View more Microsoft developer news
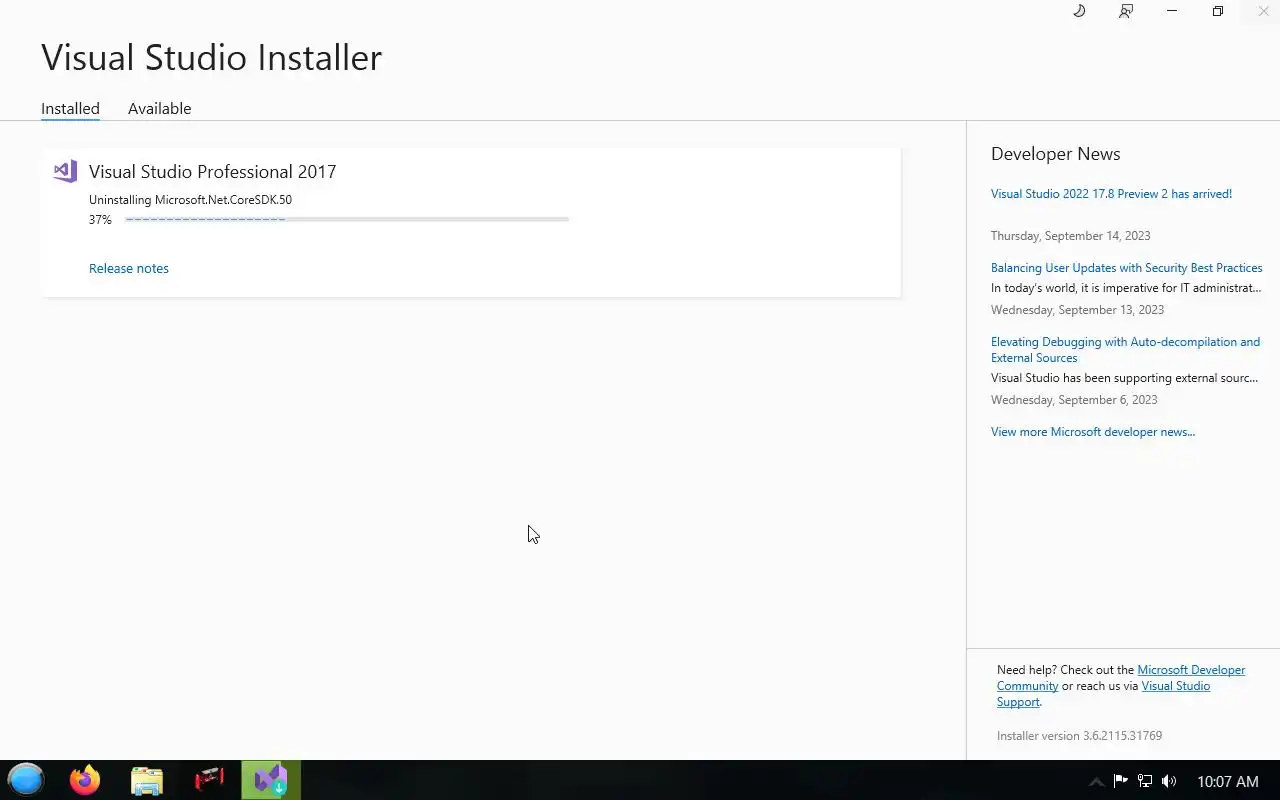The height and width of the screenshot is (800, 1280). tap(1093, 432)
